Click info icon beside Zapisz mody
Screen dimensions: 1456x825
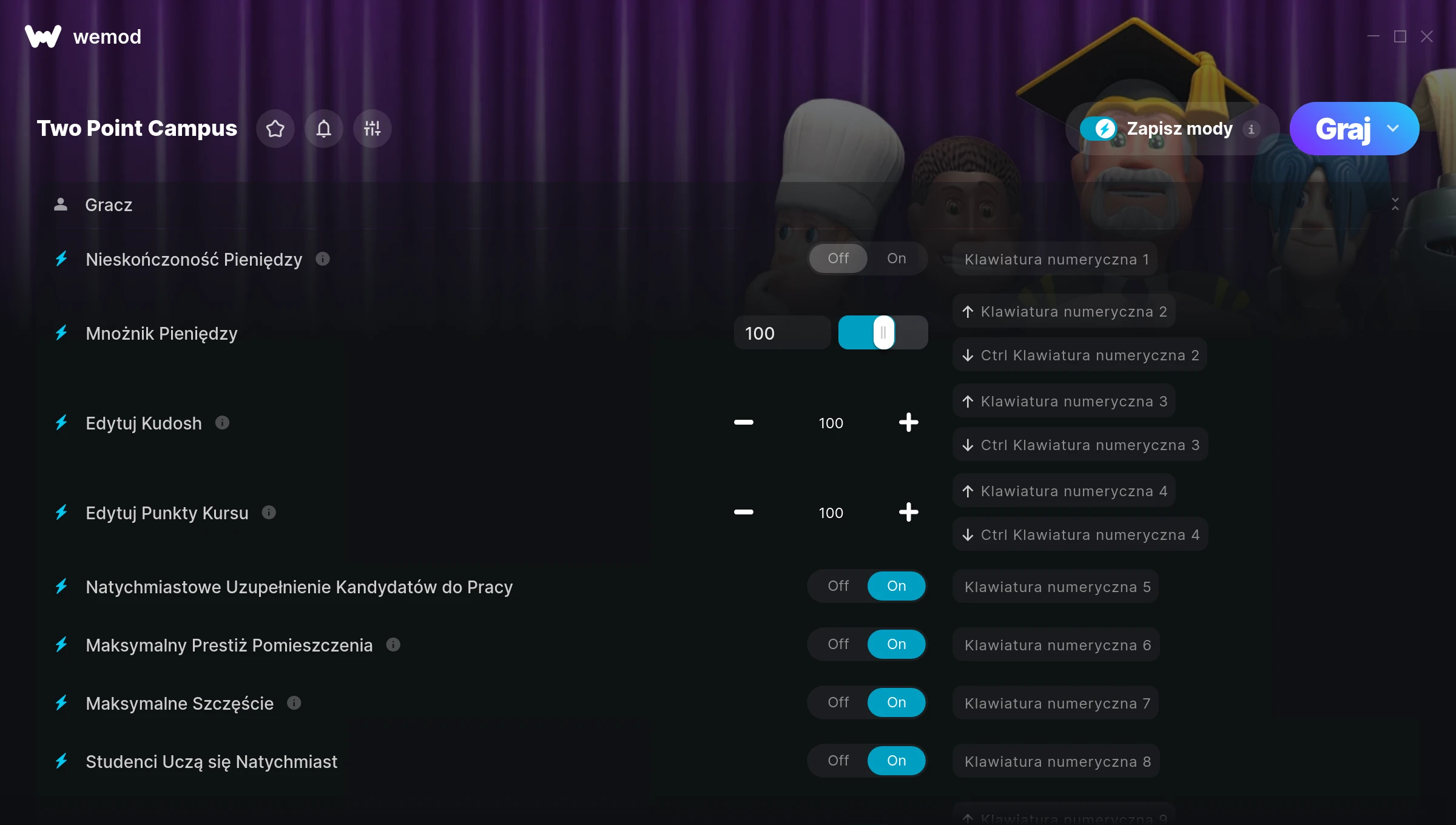1251,129
